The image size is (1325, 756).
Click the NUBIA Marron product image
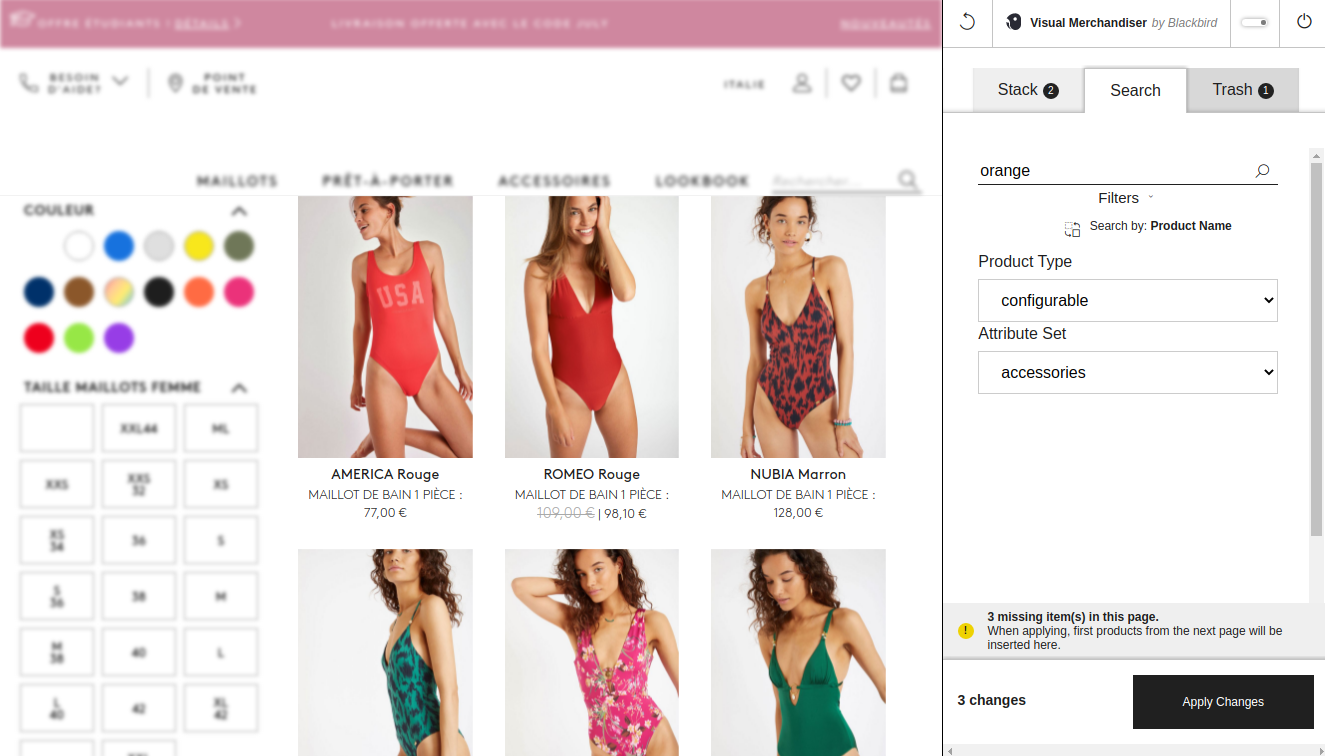798,327
